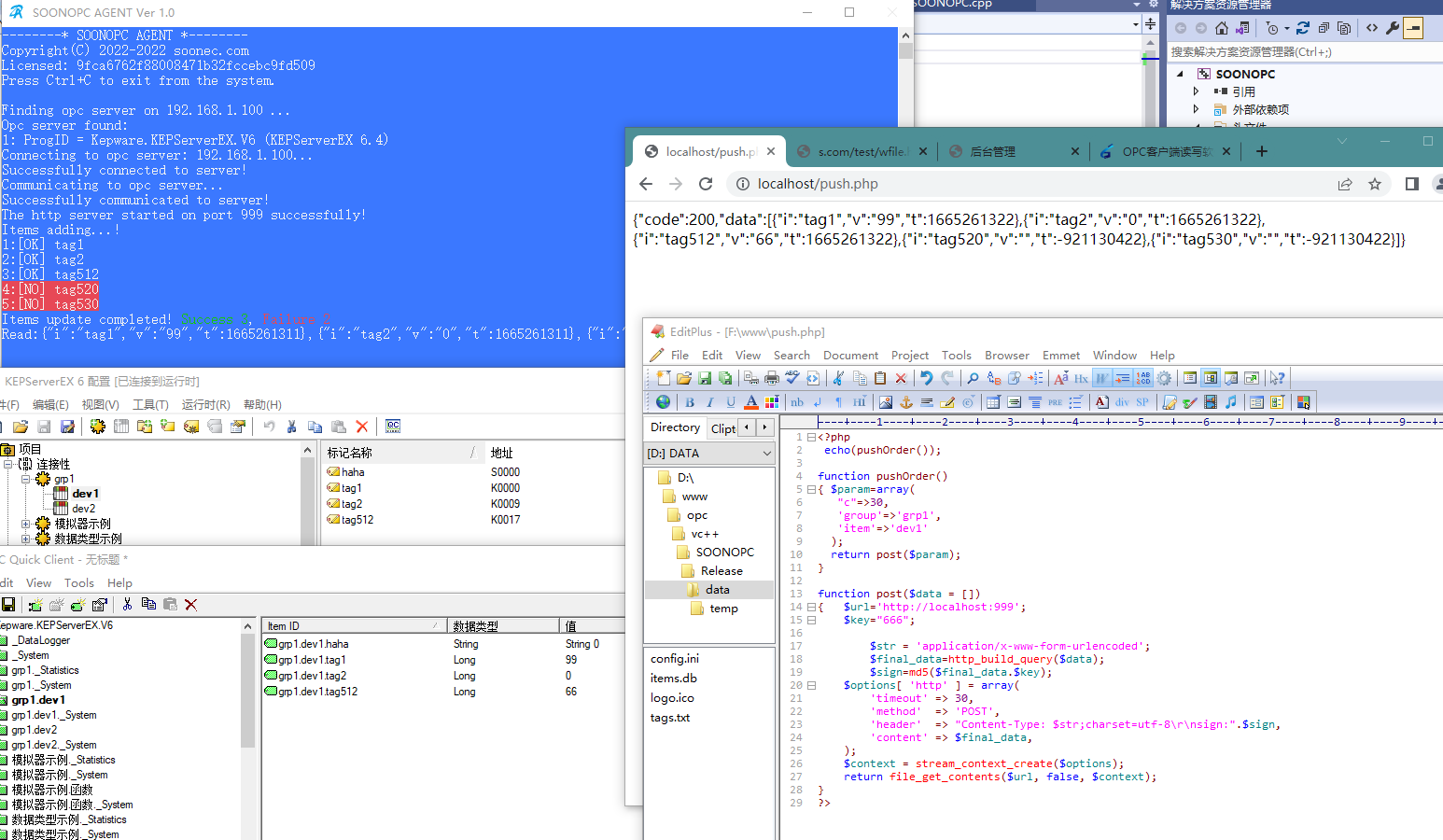Click Cut scissors icon in EditPlus toolbar

click(x=838, y=378)
